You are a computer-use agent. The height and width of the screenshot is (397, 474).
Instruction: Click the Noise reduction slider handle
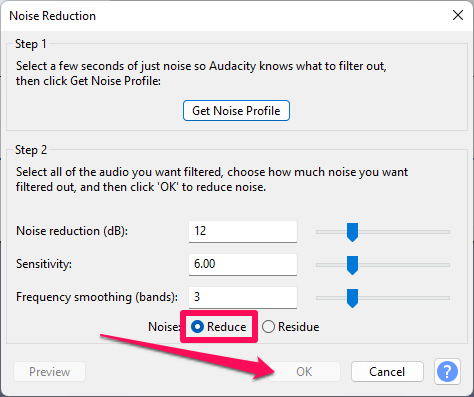(x=352, y=232)
